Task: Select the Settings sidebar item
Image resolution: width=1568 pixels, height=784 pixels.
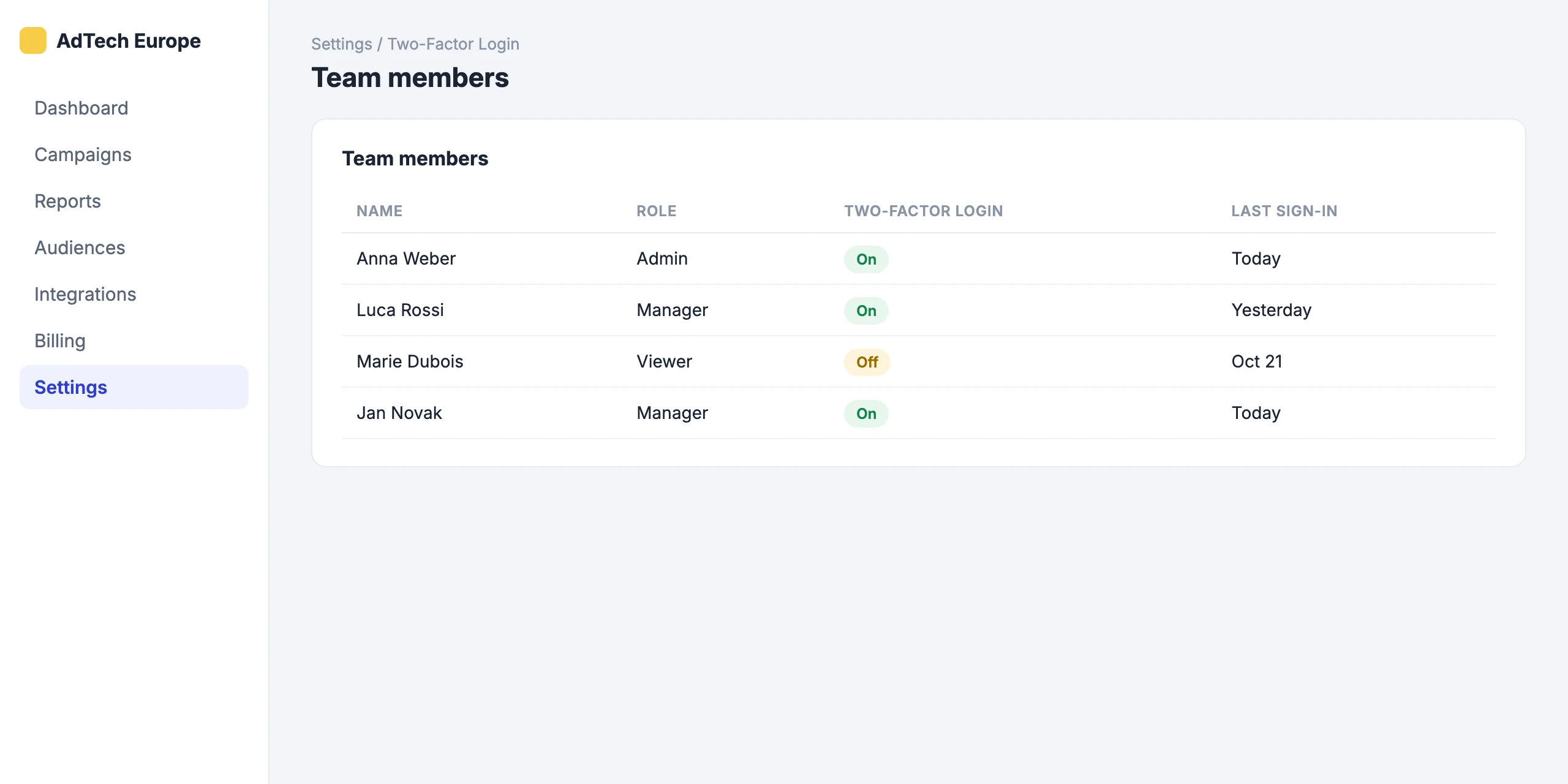Action: pos(134,387)
